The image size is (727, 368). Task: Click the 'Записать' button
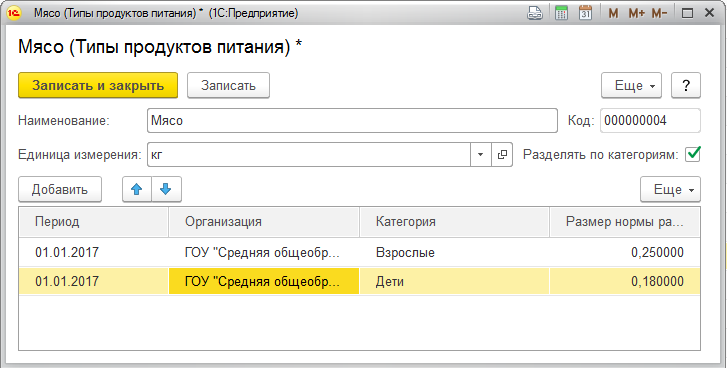click(x=228, y=85)
